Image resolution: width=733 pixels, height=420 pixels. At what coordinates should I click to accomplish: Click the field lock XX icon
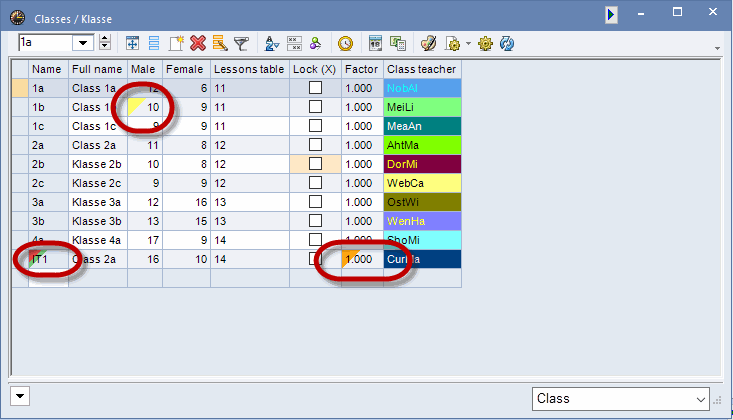[x=294, y=43]
